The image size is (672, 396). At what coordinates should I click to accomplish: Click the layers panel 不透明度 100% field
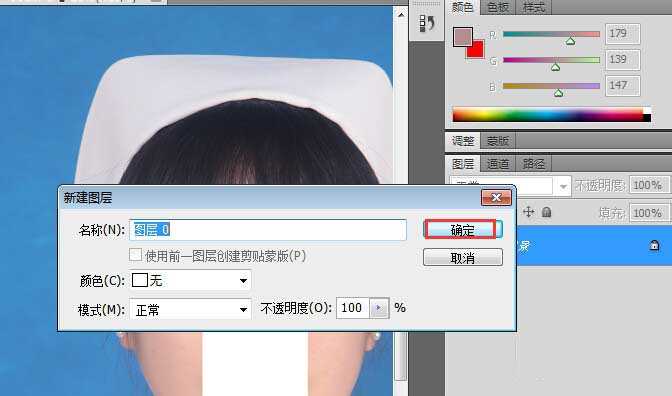649,185
